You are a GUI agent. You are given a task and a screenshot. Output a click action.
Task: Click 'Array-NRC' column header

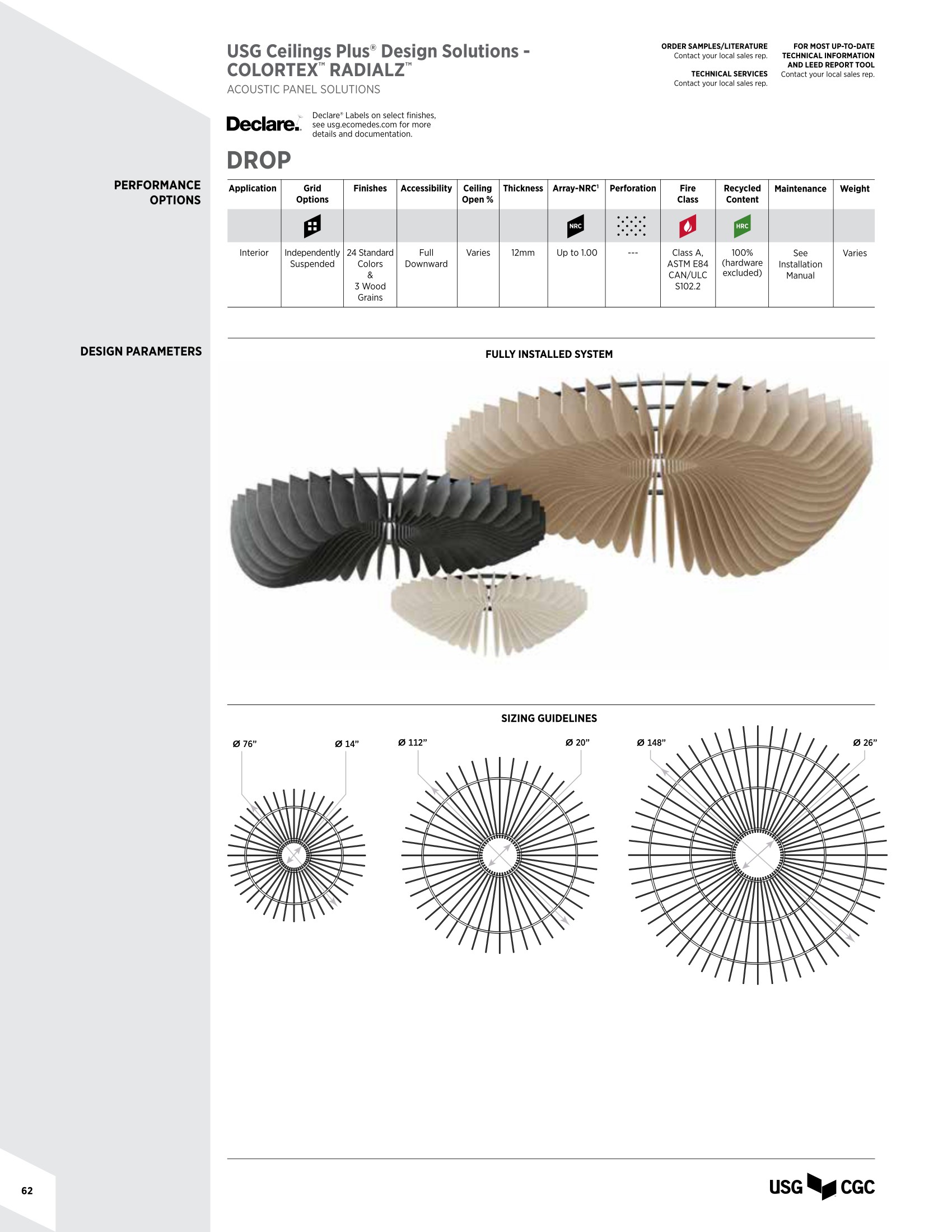(576, 188)
